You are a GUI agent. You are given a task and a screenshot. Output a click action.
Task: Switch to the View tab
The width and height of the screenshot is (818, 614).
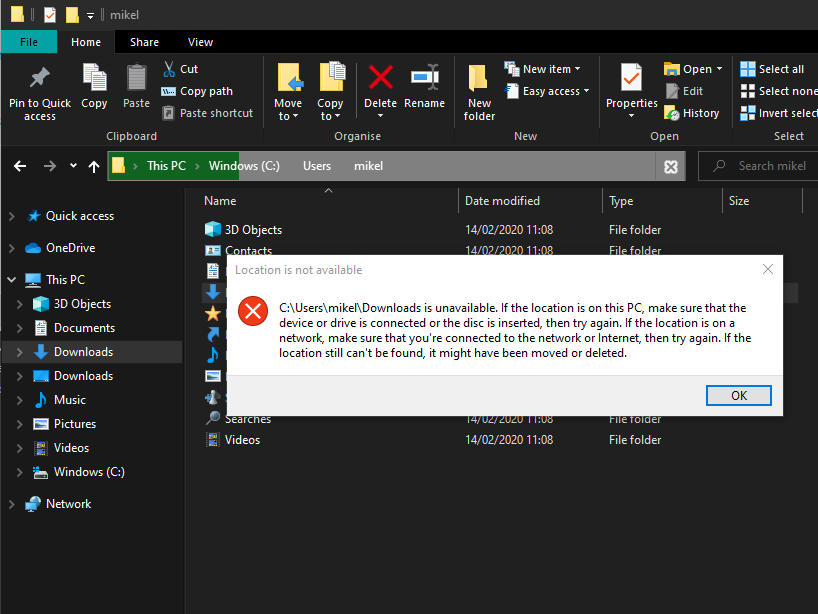(x=200, y=42)
